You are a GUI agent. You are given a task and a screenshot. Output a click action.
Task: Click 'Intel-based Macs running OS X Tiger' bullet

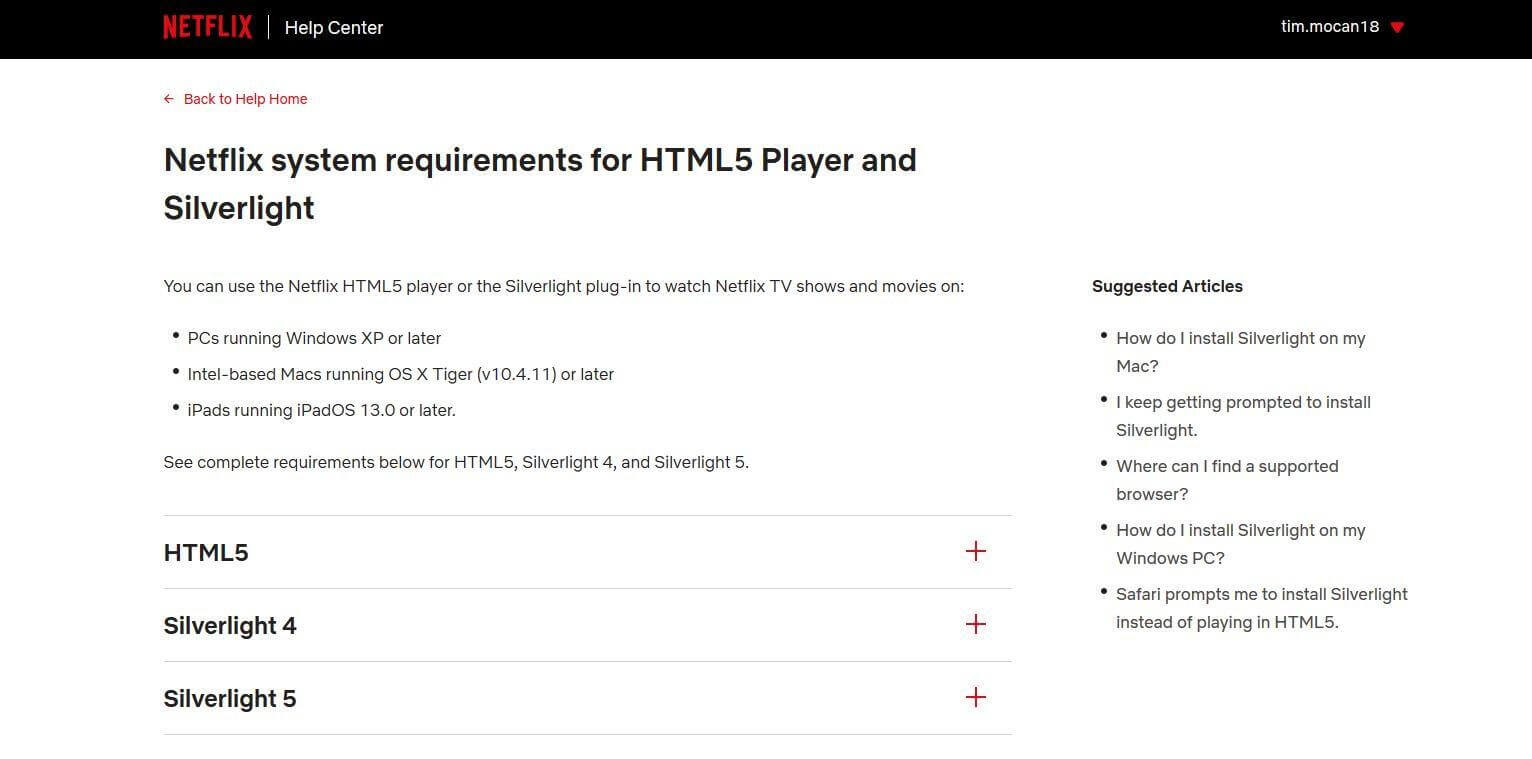coord(400,374)
